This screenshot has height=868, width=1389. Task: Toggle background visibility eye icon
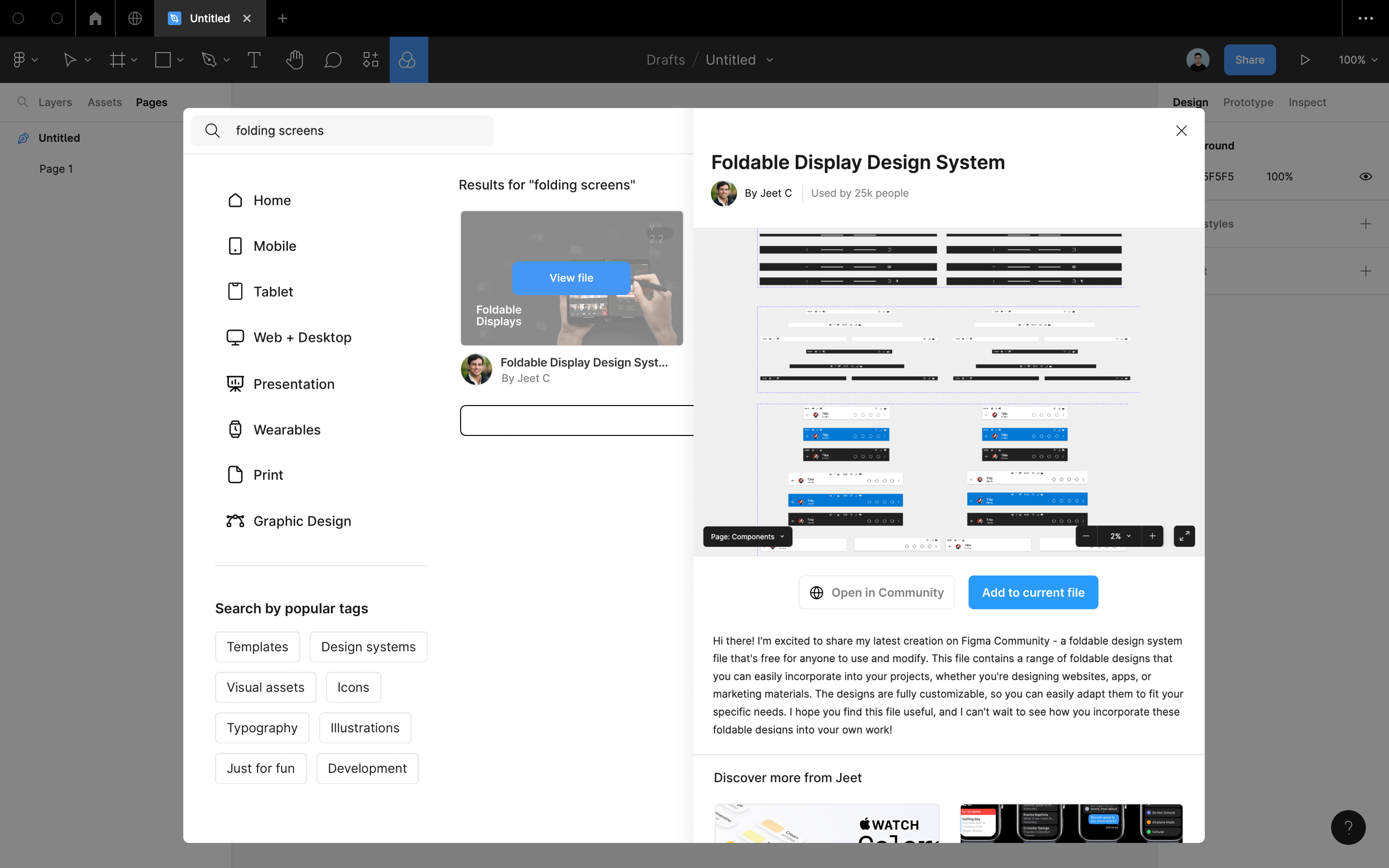[1365, 176]
